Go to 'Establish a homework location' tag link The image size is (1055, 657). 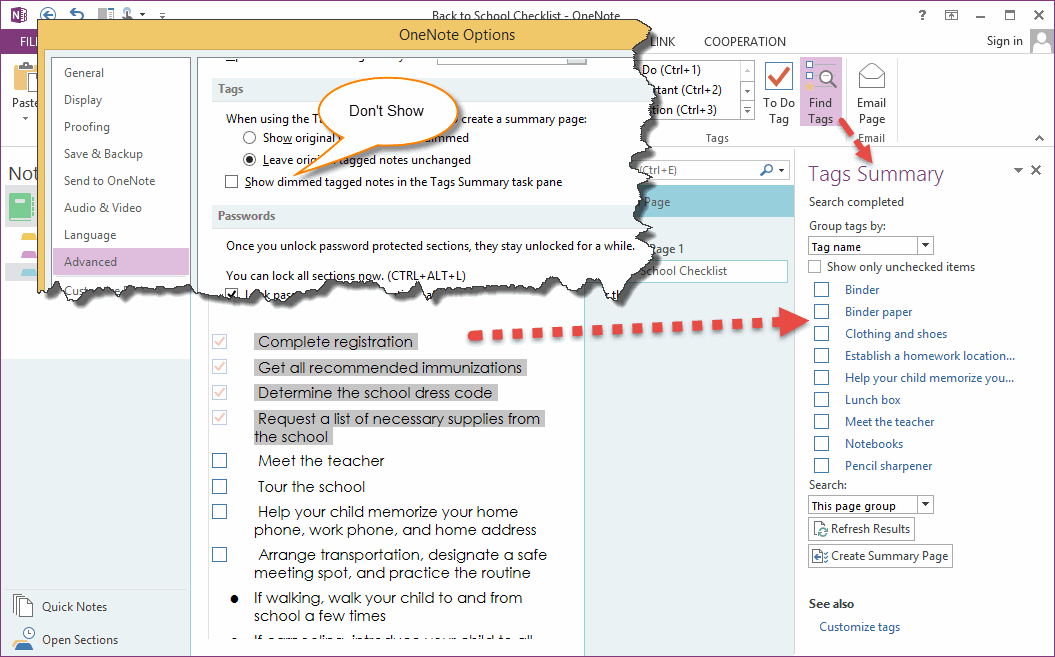[930, 355]
